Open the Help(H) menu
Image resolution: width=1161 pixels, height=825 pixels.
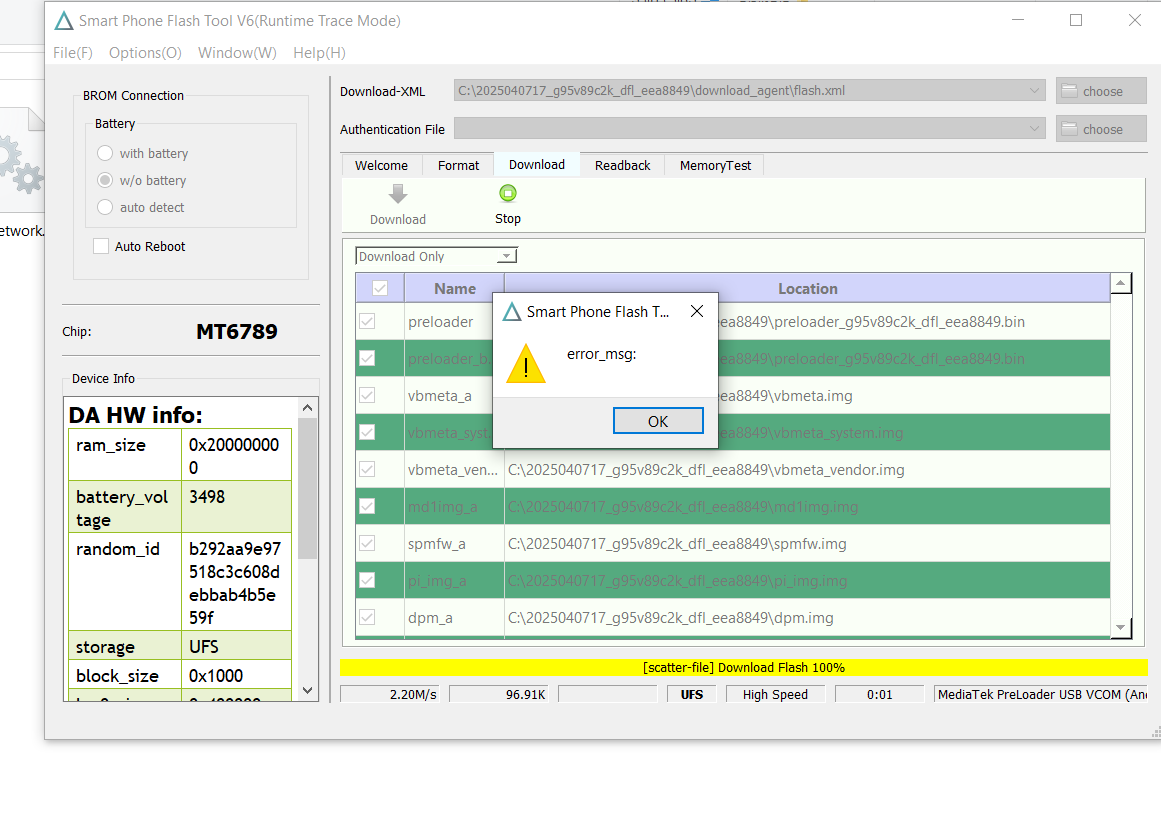point(319,53)
